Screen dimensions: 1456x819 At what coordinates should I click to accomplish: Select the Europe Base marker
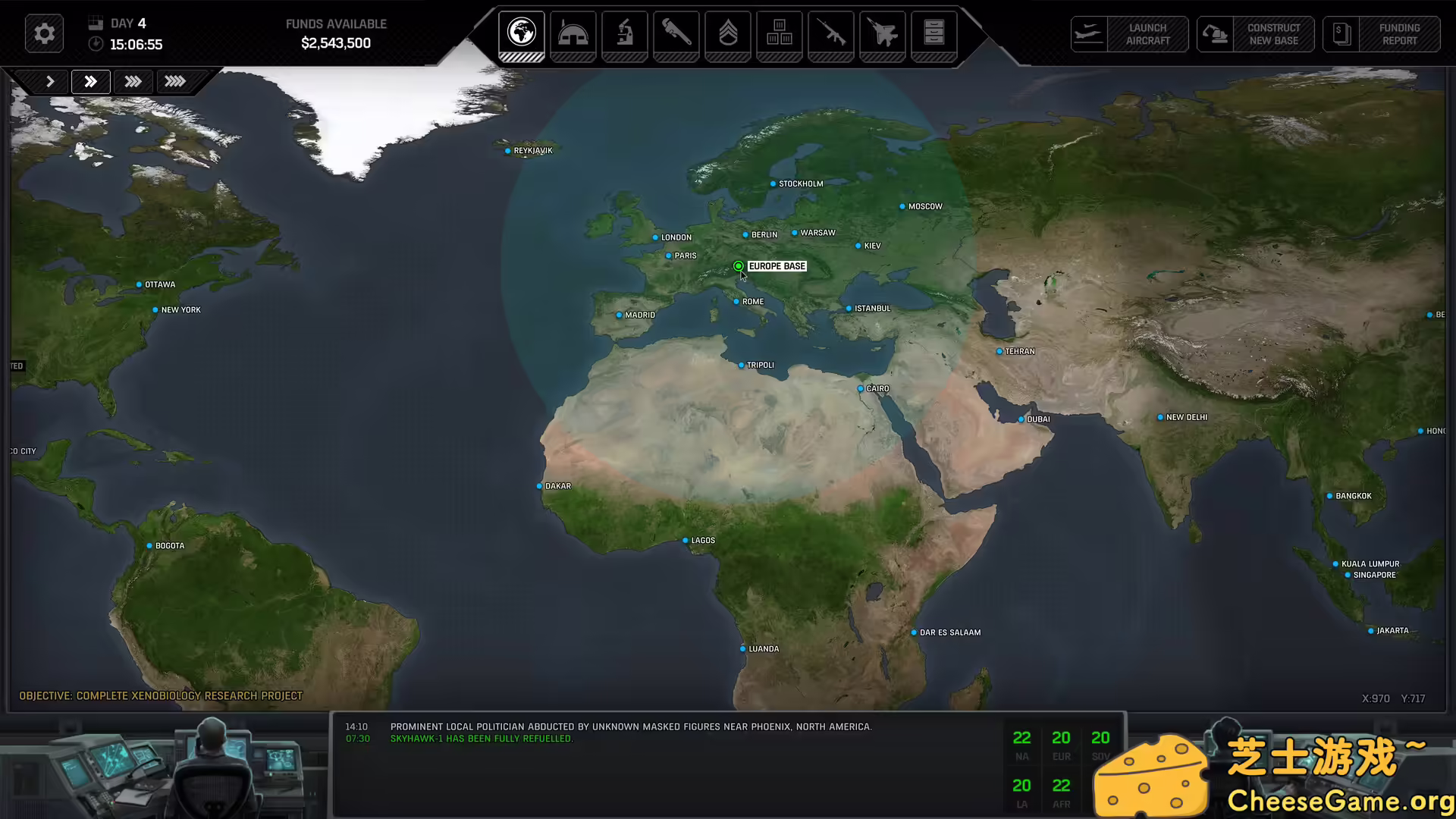(738, 266)
